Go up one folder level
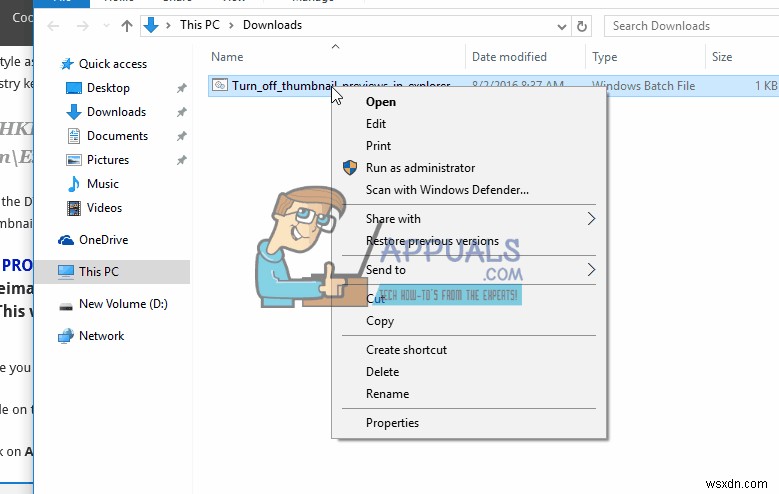Image resolution: width=779 pixels, height=494 pixels. tap(127, 26)
